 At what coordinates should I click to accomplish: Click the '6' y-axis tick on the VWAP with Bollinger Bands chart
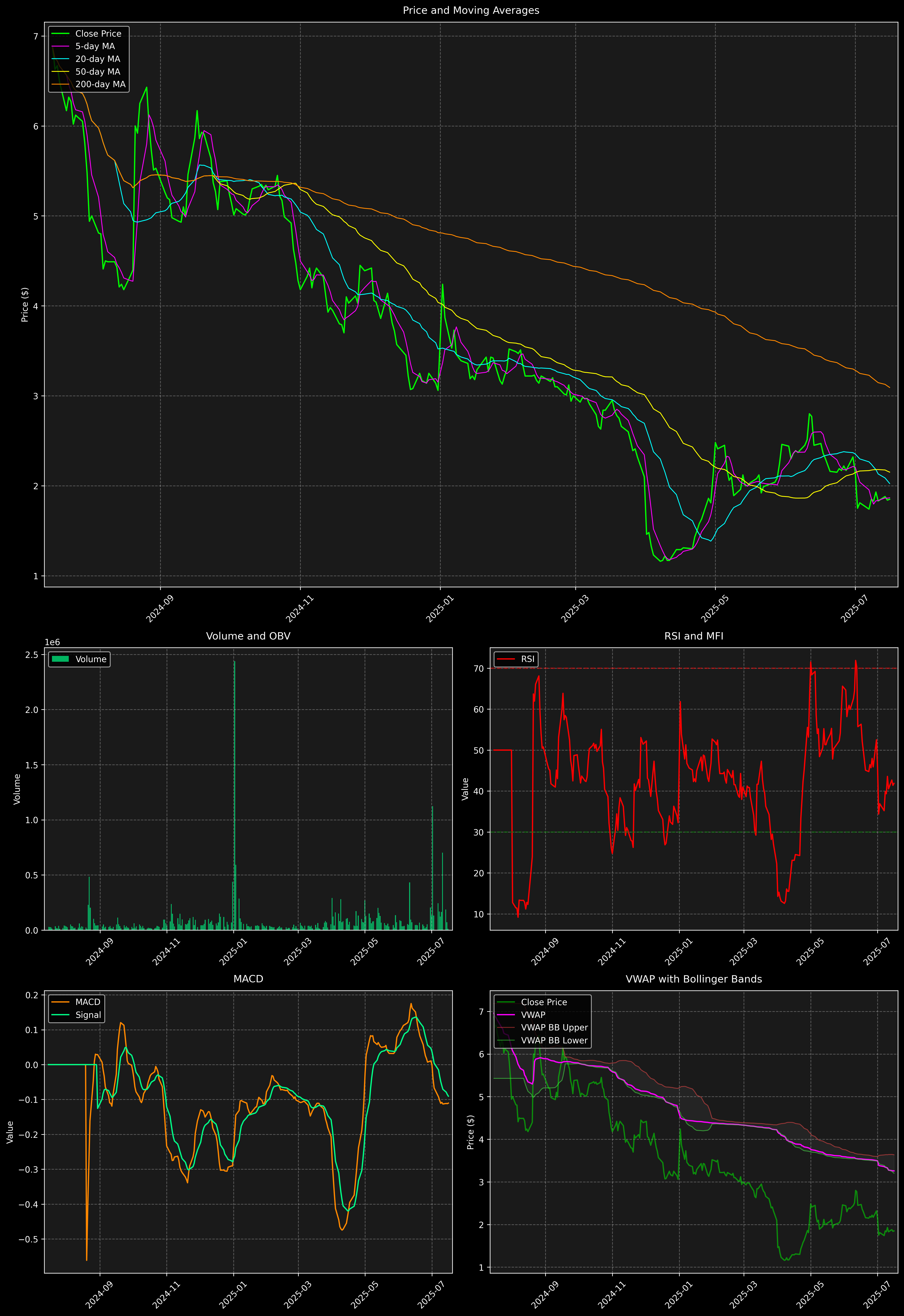click(482, 1054)
